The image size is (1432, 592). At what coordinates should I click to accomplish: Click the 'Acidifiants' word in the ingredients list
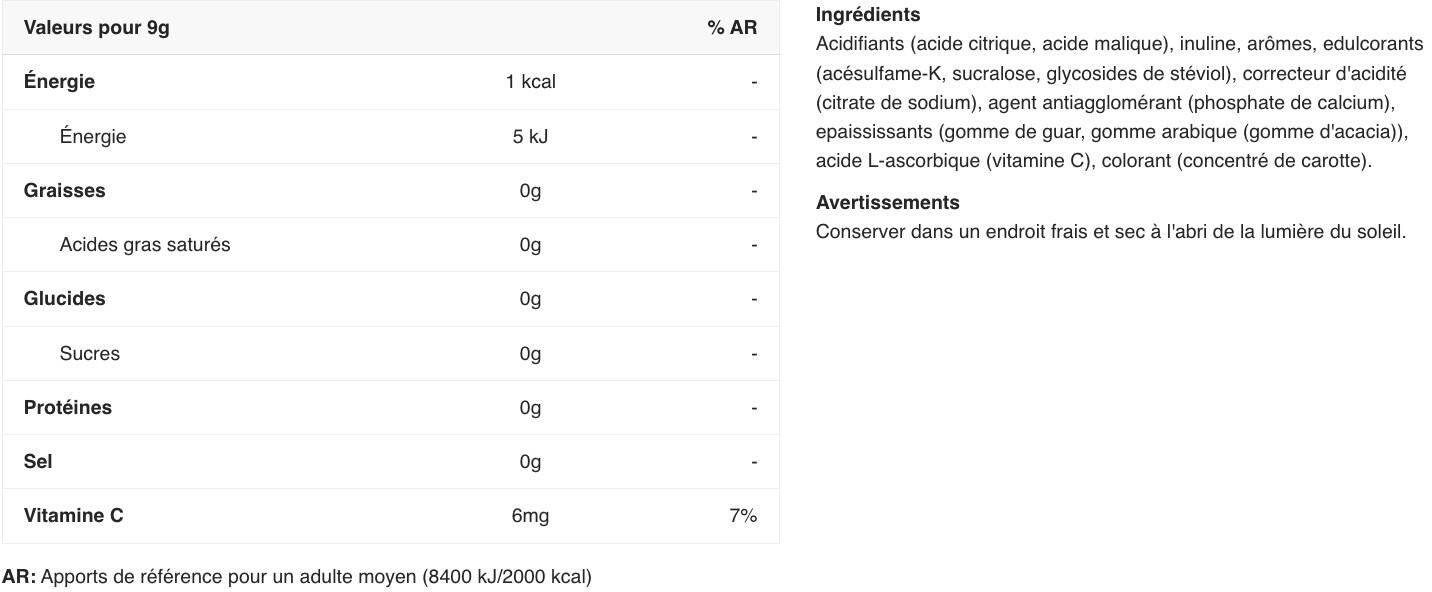860,44
